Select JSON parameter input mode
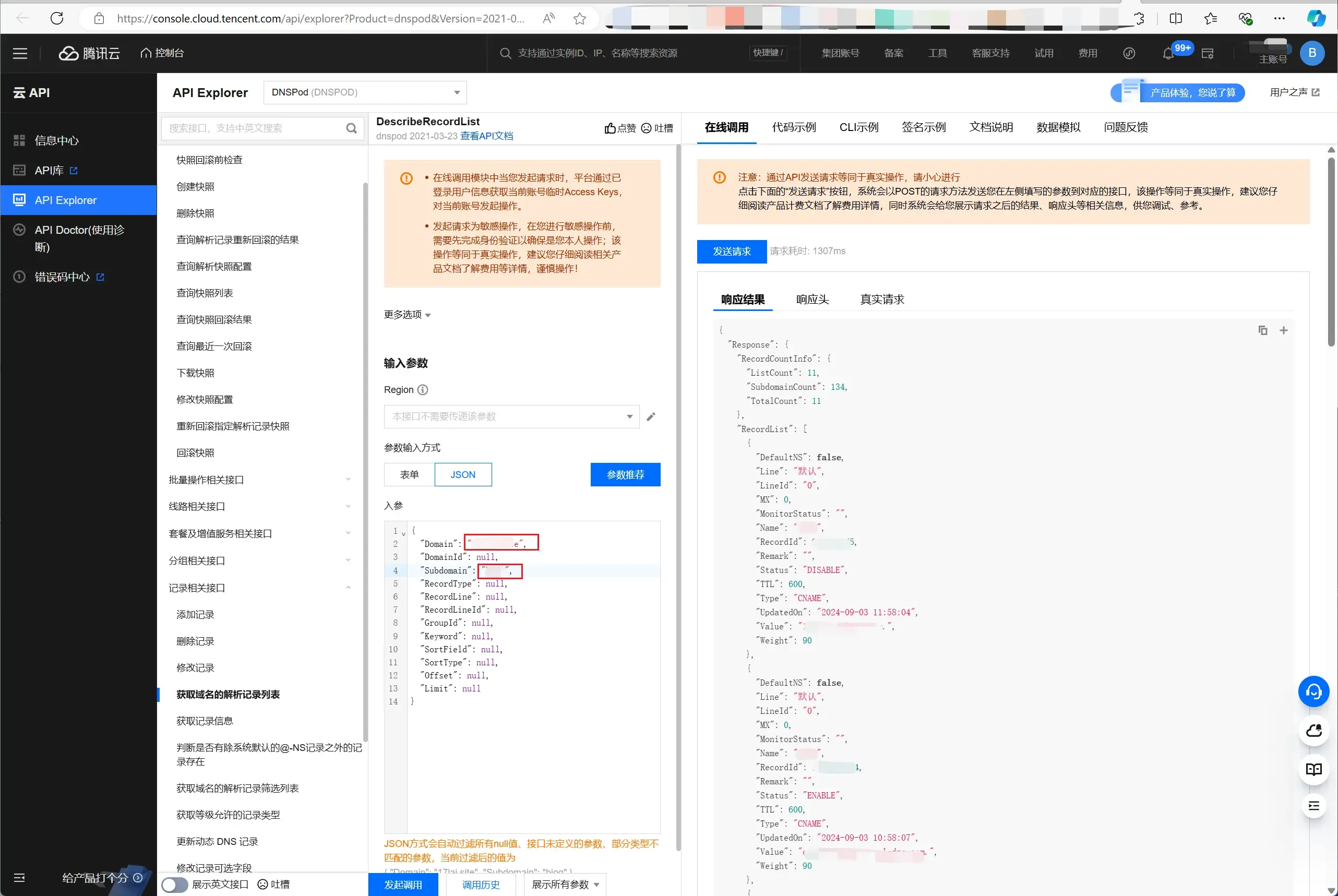1338x896 pixels. pyautogui.click(x=463, y=474)
